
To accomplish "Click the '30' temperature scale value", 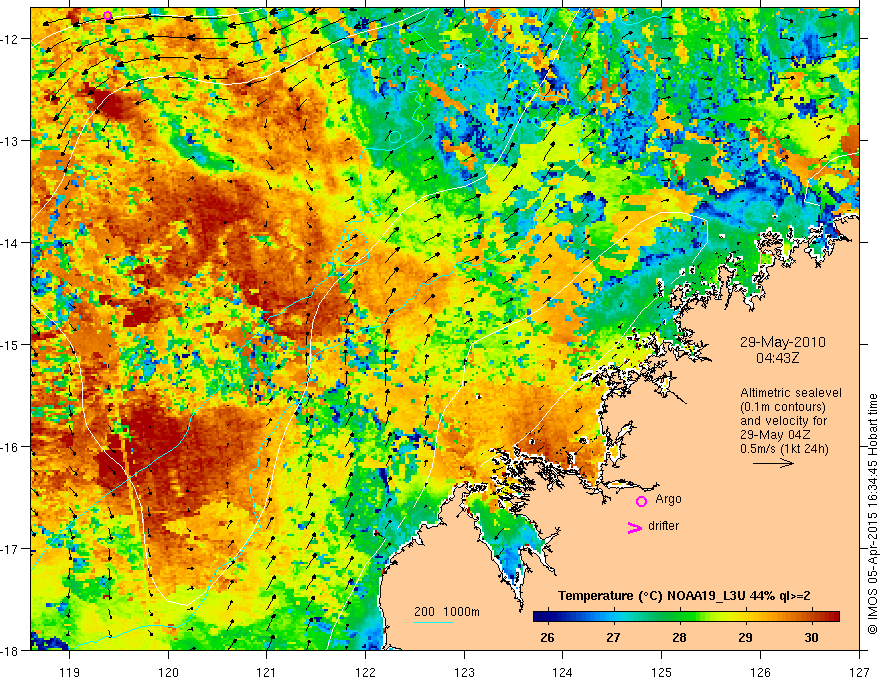I will pyautogui.click(x=811, y=637).
